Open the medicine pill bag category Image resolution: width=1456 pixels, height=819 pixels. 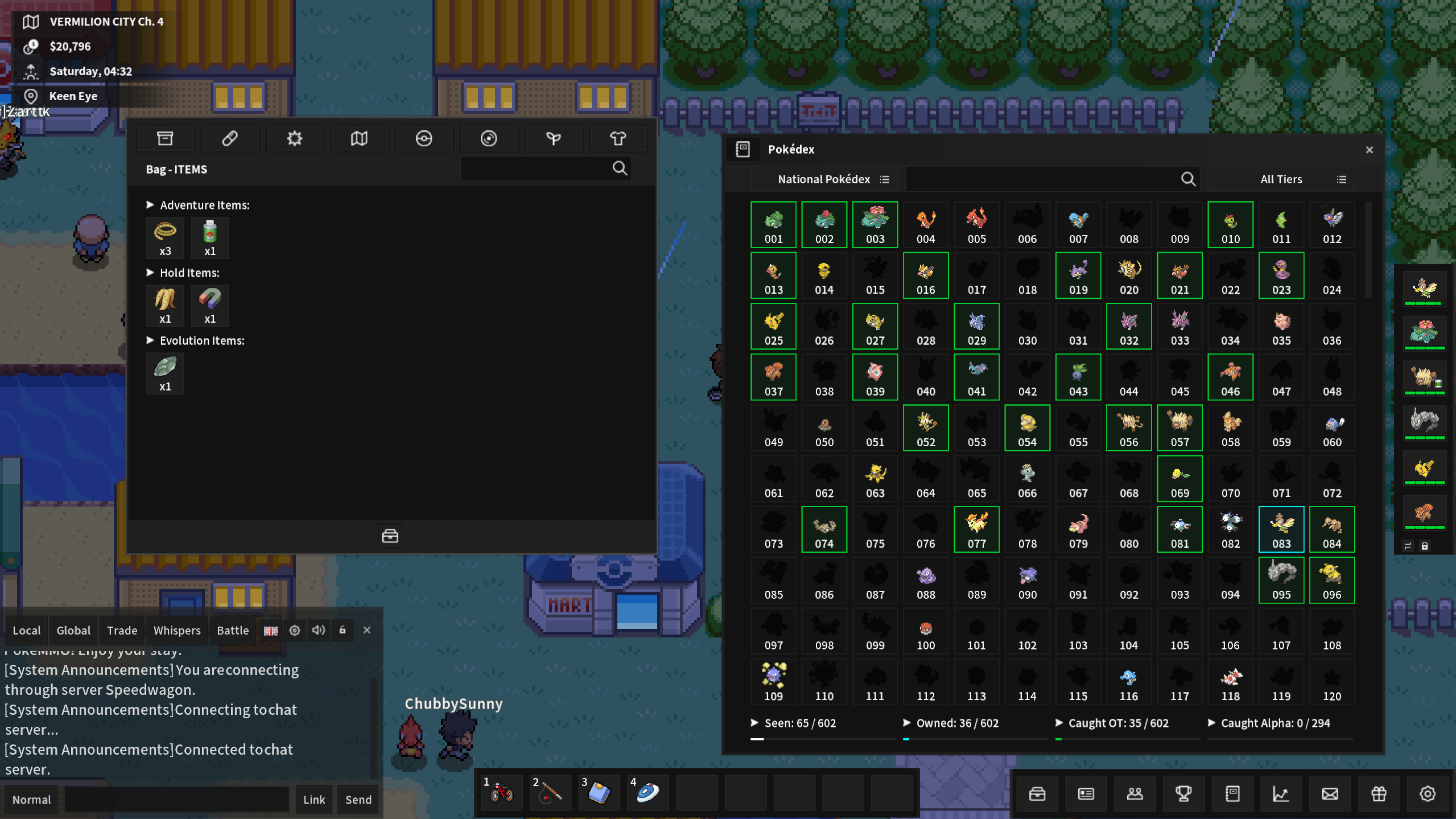point(230,138)
